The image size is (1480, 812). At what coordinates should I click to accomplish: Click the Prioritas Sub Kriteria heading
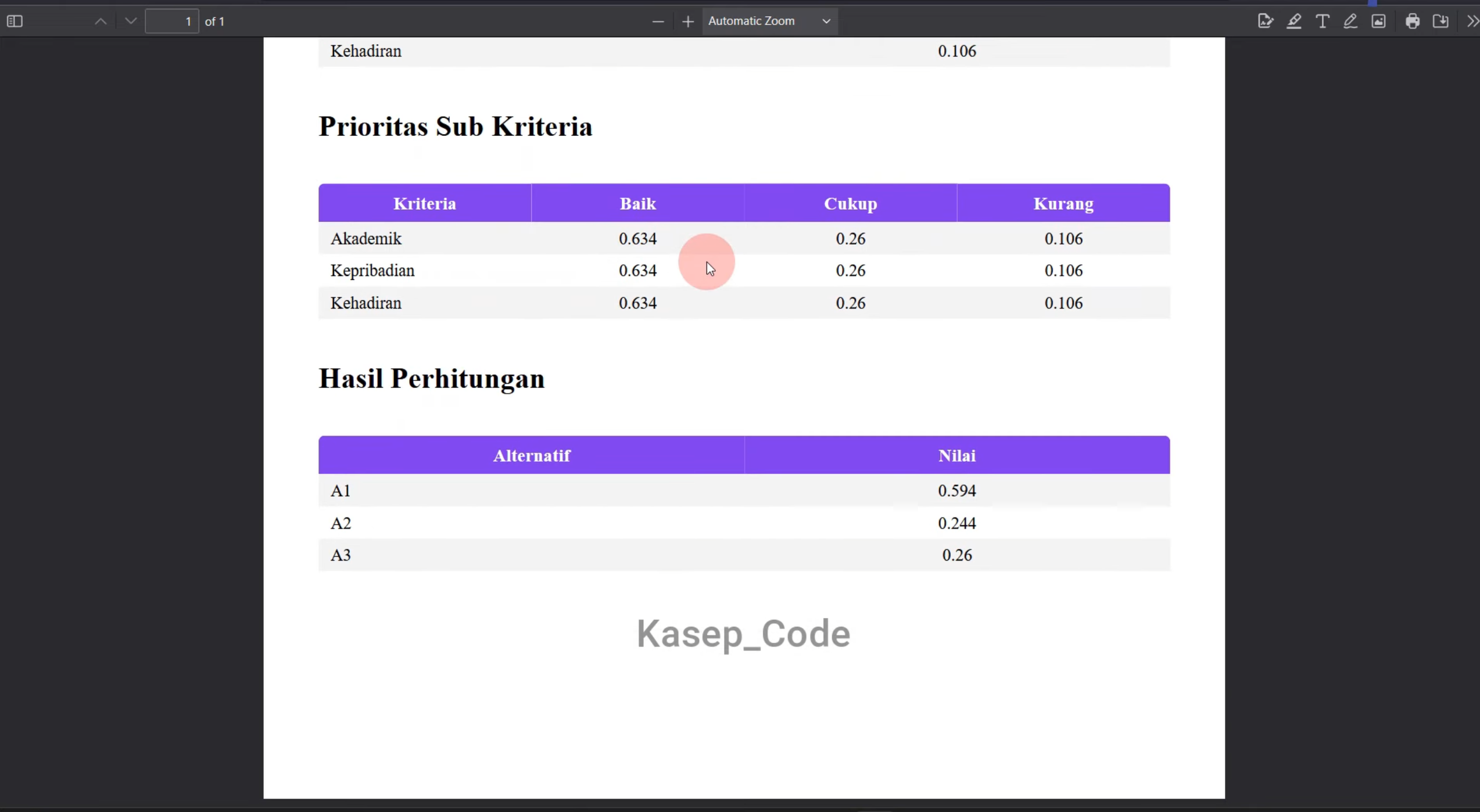[456, 127]
